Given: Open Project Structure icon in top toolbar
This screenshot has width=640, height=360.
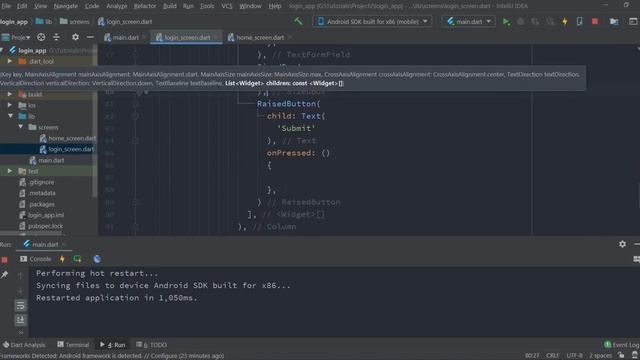Looking at the screenshot, I should pos(614,22).
